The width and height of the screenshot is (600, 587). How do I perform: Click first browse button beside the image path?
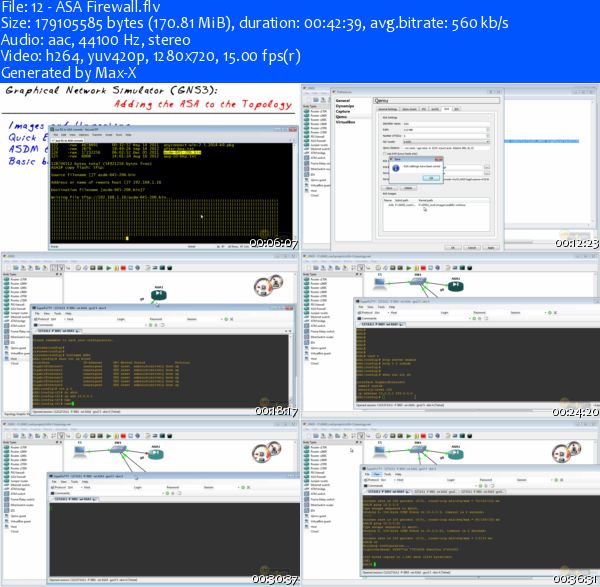pos(487,167)
